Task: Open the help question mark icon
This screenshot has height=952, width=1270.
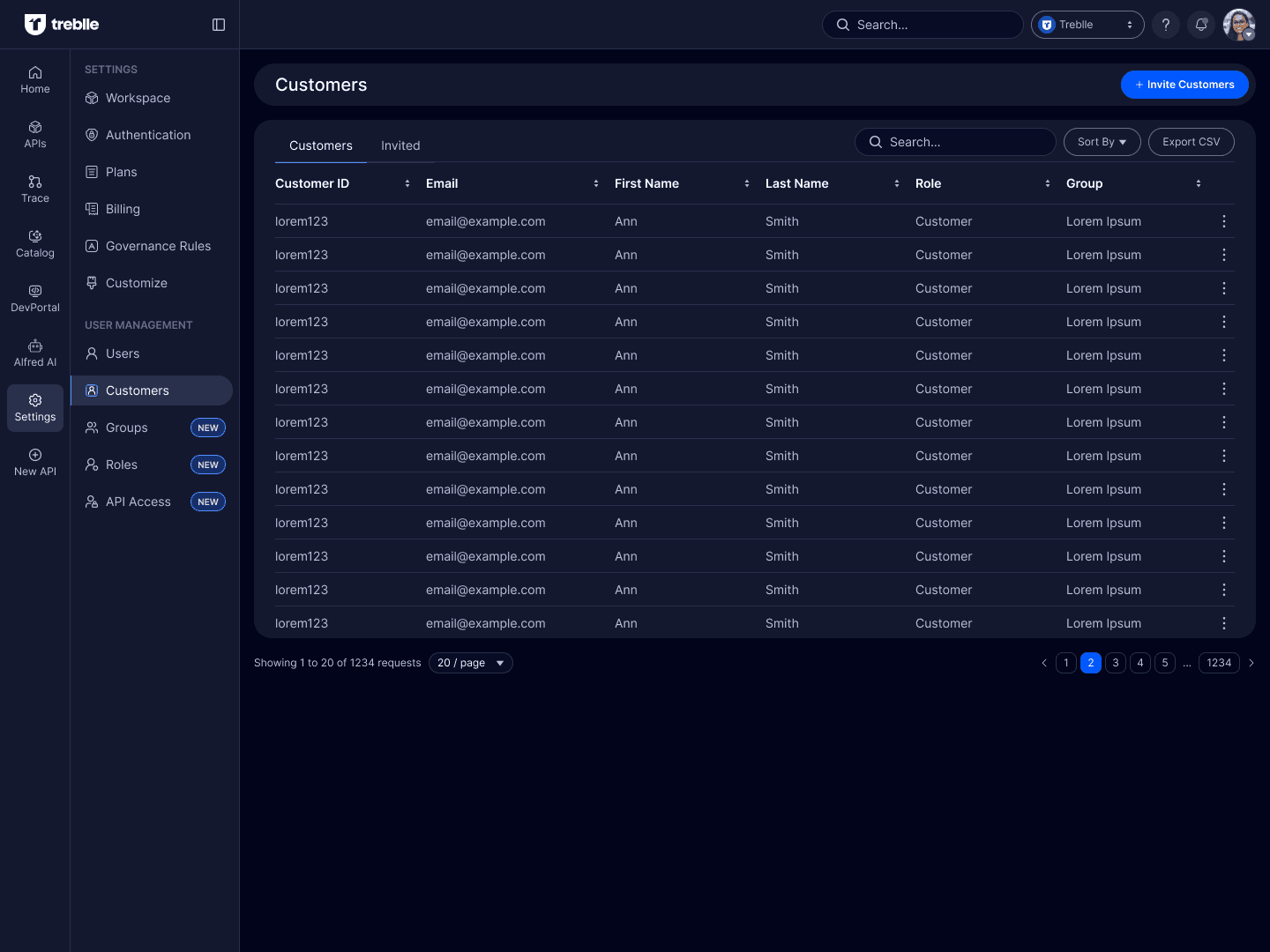Action: 1166,25
